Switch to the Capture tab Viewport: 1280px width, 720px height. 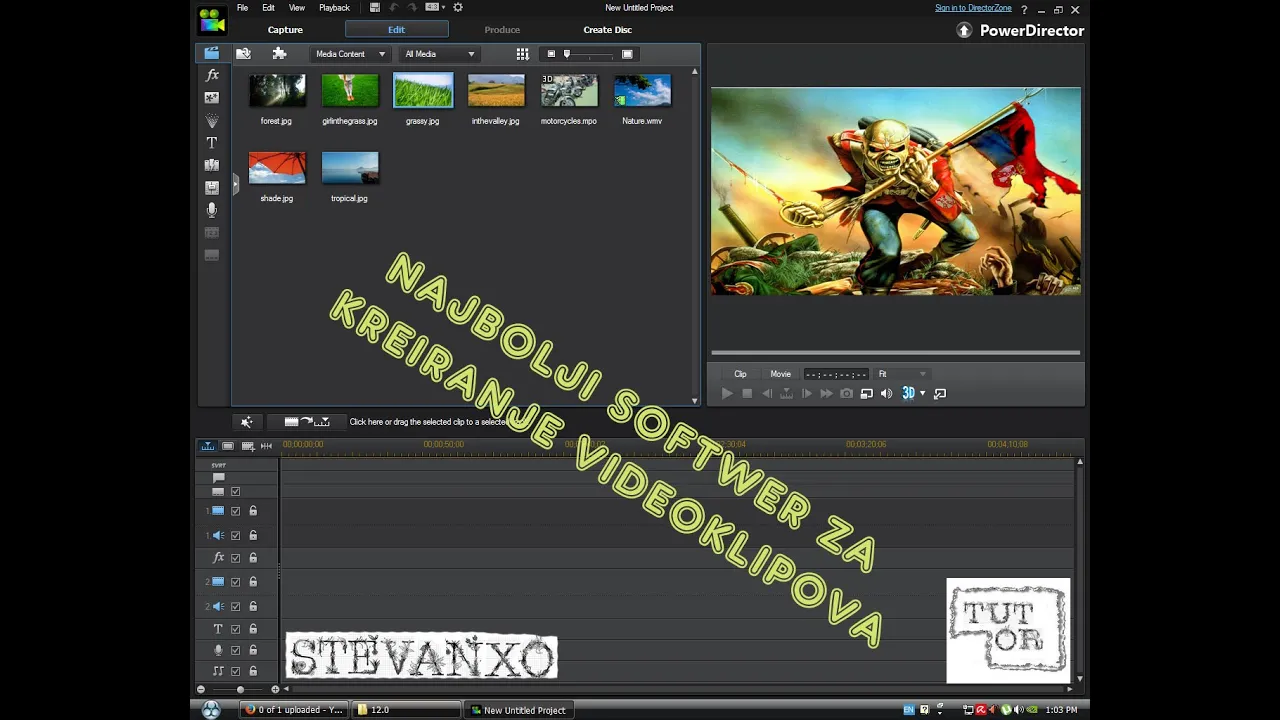(285, 30)
